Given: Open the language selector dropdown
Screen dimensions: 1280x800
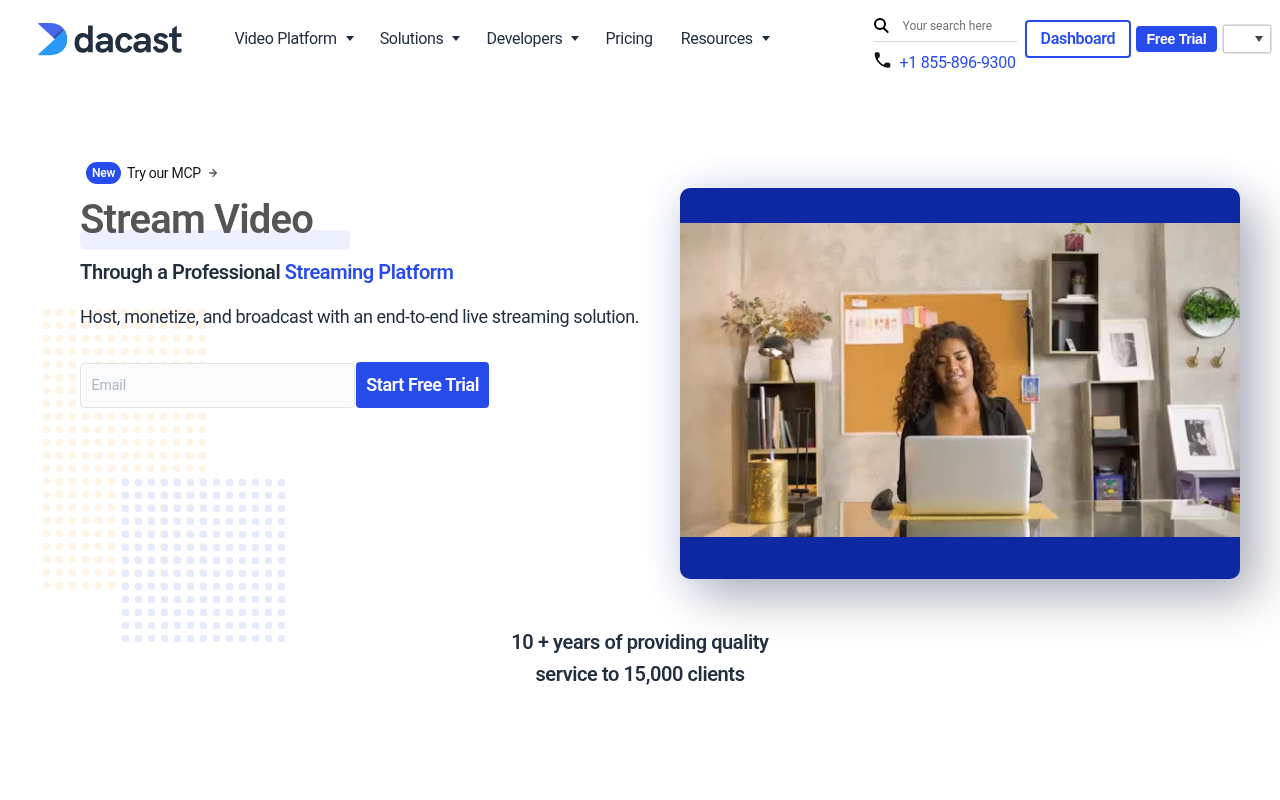Looking at the screenshot, I should click(1247, 39).
